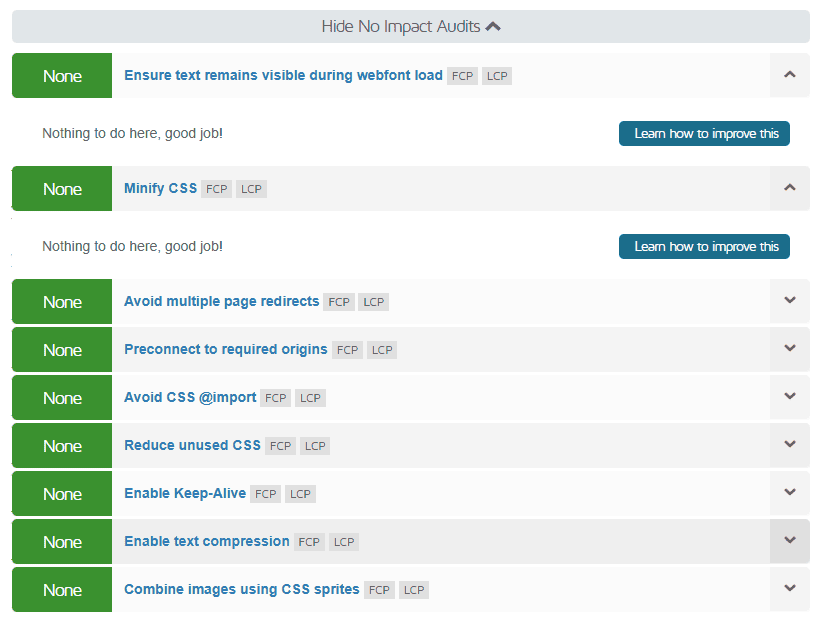Click None badge on Minify CSS audit

[x=62, y=188]
